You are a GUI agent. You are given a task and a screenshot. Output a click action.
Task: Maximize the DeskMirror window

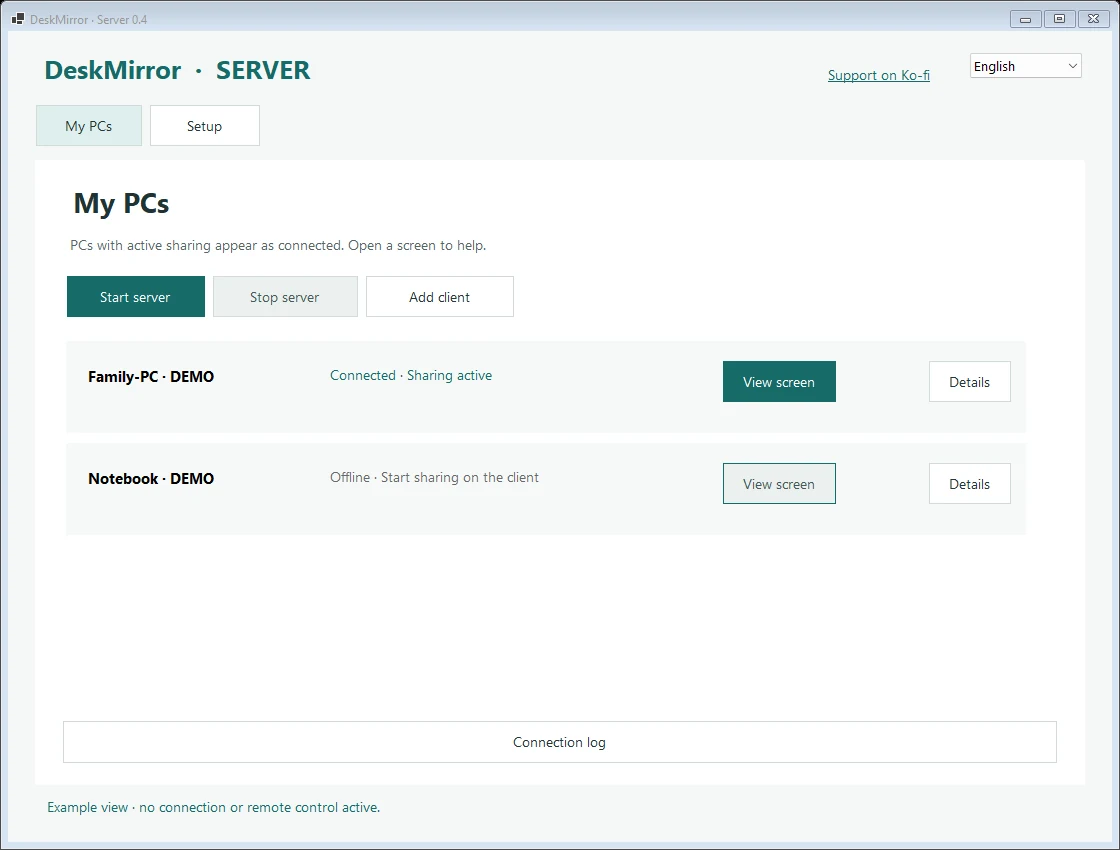click(x=1059, y=19)
